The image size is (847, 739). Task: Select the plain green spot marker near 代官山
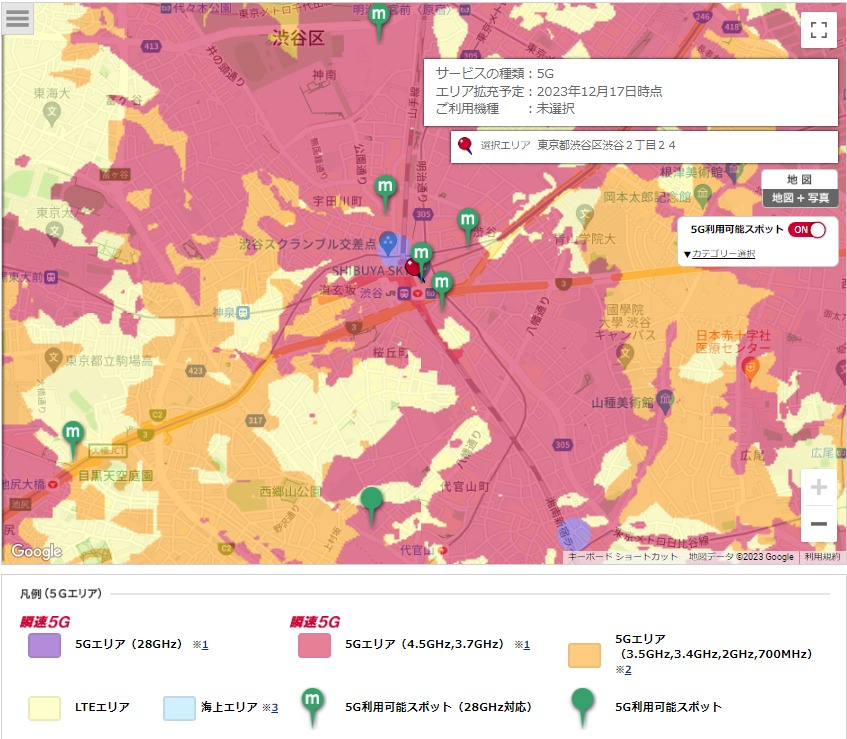tap(372, 502)
